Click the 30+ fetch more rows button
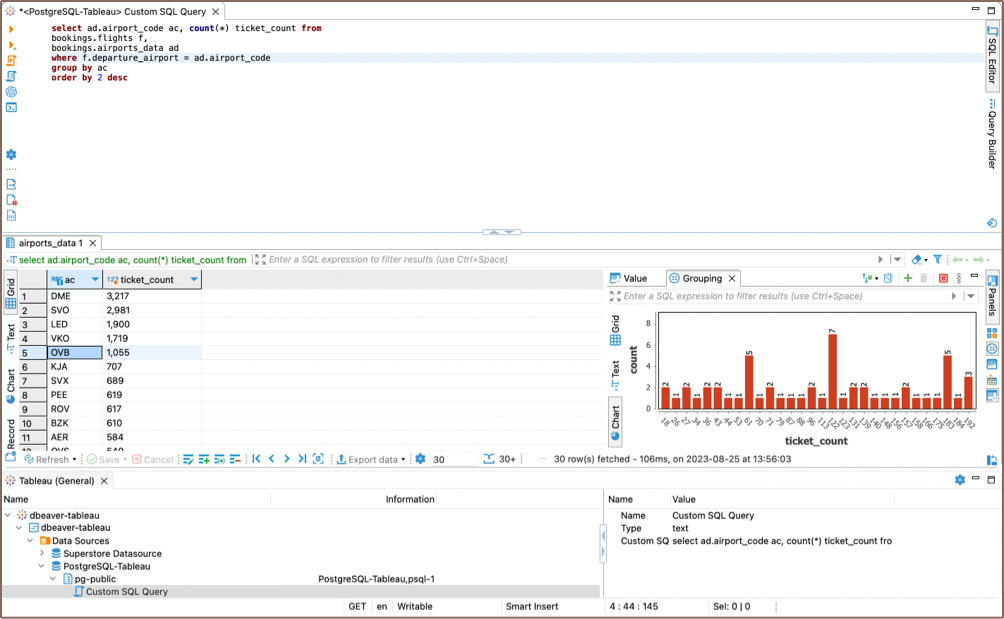The image size is (1004, 619). tap(500, 459)
